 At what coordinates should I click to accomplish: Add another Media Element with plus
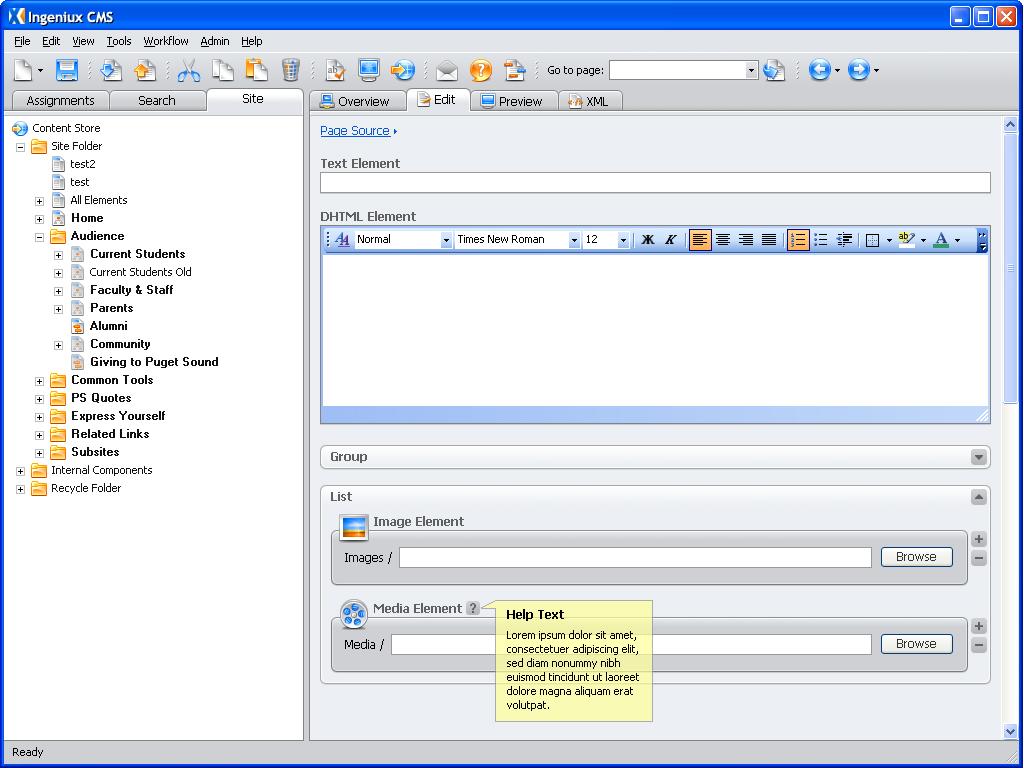point(978,626)
